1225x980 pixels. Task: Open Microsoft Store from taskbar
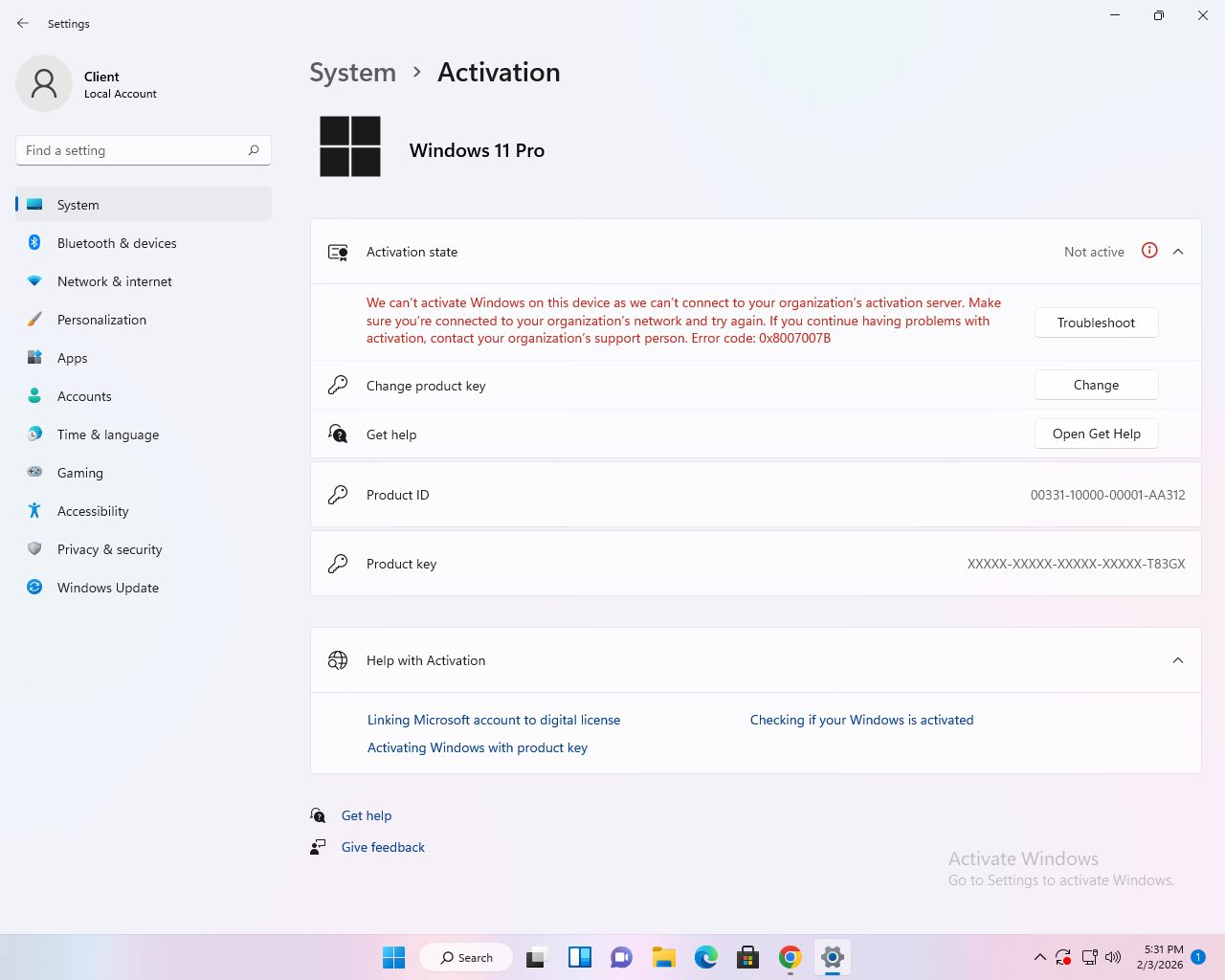point(748,957)
